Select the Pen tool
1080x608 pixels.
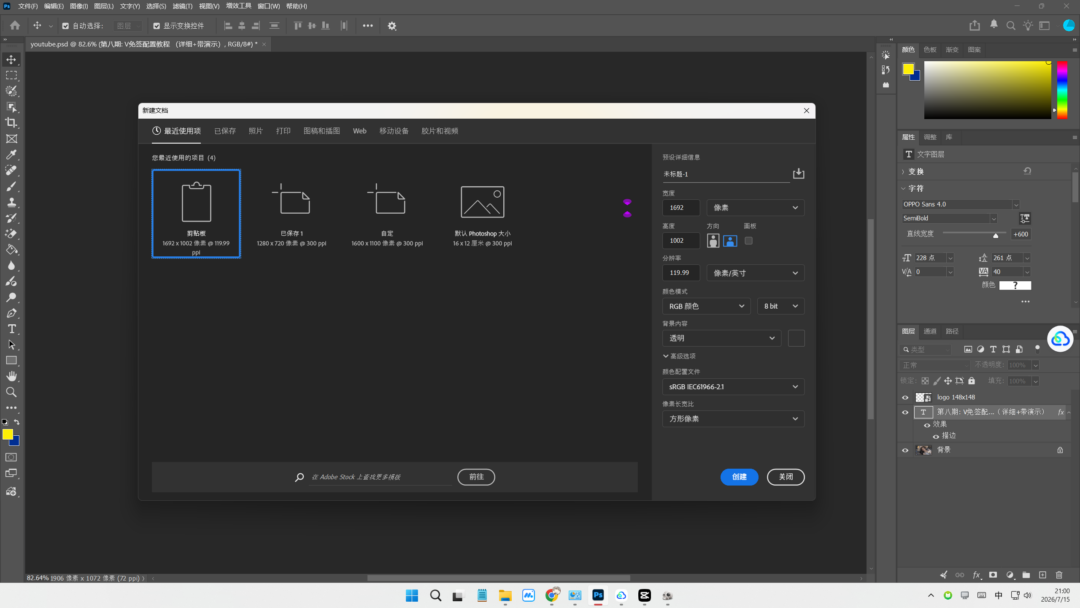[12, 313]
